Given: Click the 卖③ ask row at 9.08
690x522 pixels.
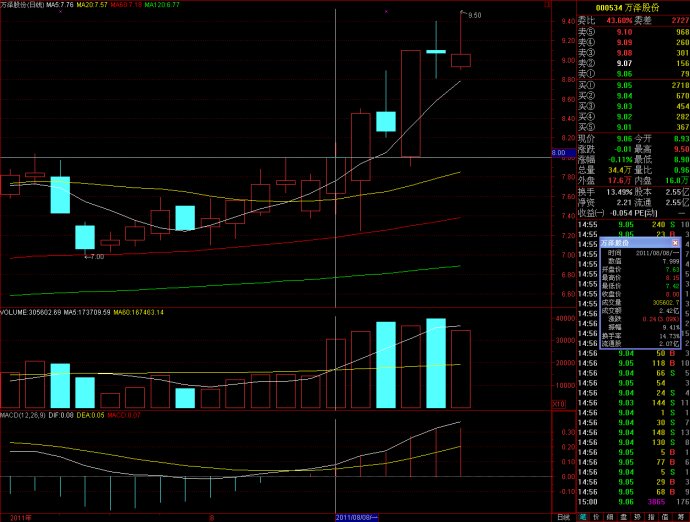Looking at the screenshot, I should 633,53.
